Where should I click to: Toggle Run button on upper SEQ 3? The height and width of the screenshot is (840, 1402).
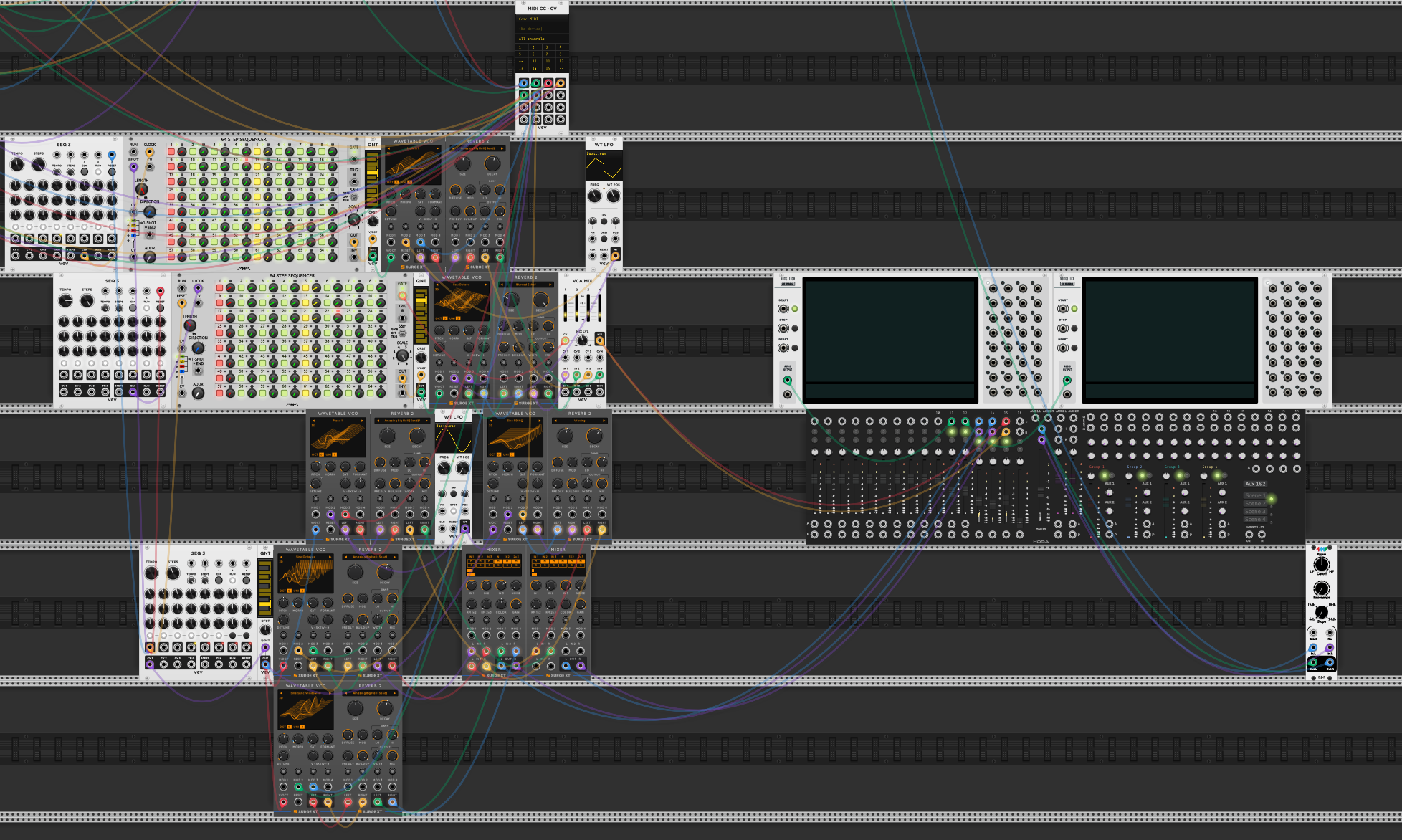98,172
